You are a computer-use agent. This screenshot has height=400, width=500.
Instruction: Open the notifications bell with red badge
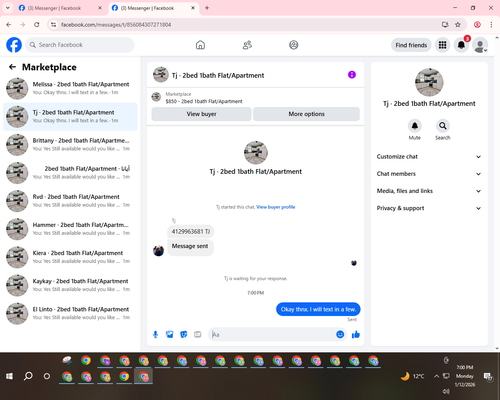click(461, 45)
